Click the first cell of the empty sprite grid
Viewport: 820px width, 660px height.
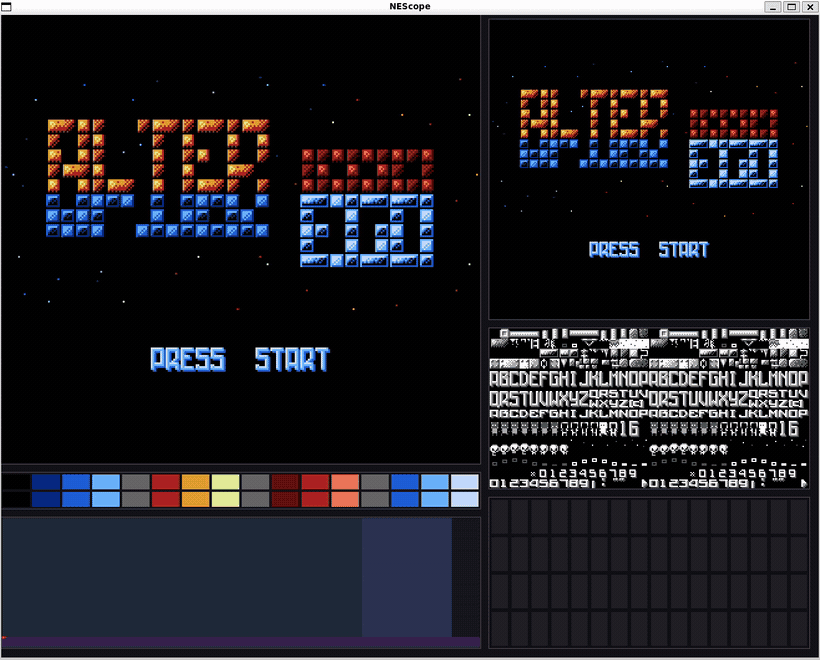point(499,517)
